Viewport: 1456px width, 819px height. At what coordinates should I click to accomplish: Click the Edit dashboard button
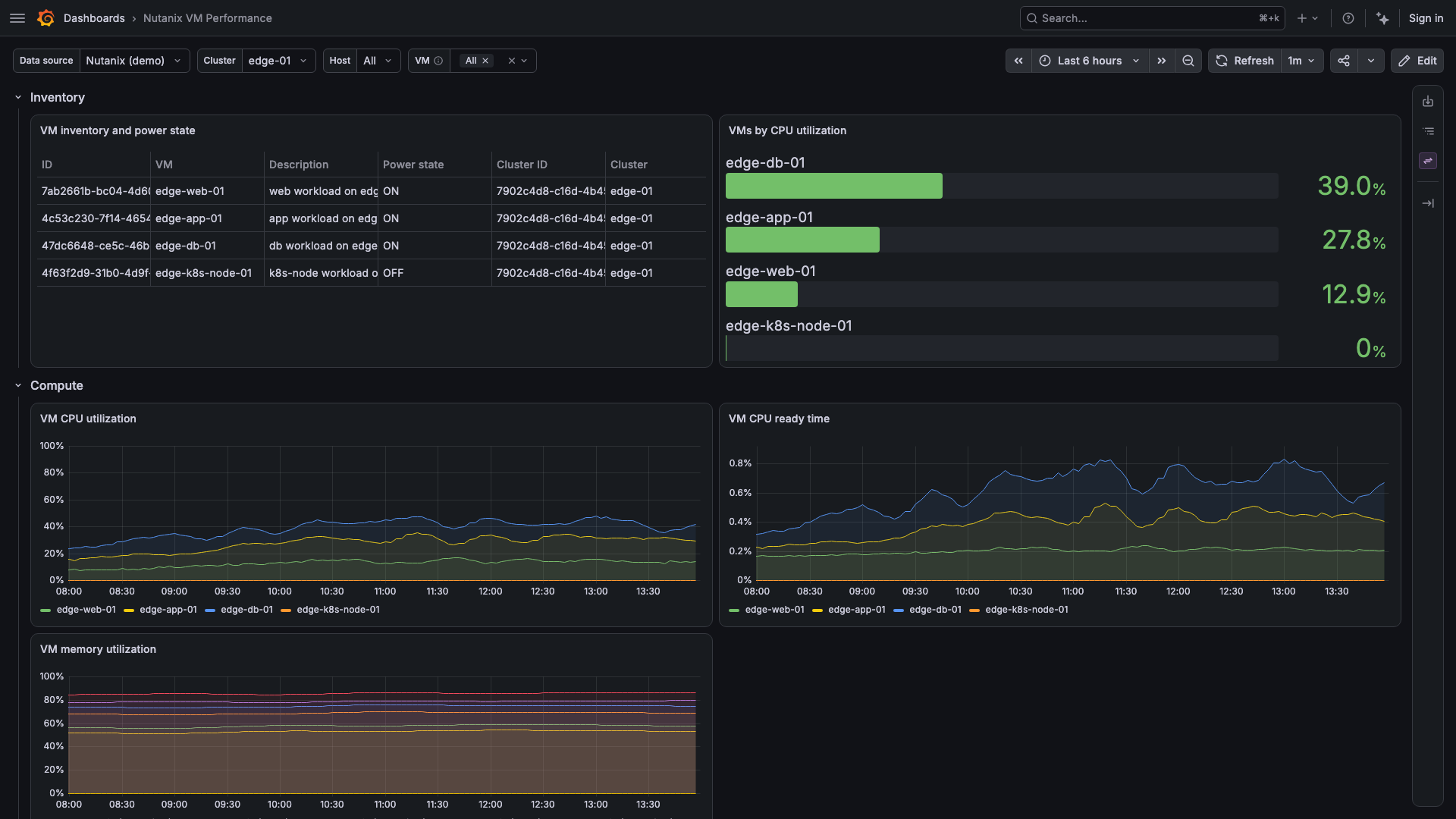(1417, 61)
